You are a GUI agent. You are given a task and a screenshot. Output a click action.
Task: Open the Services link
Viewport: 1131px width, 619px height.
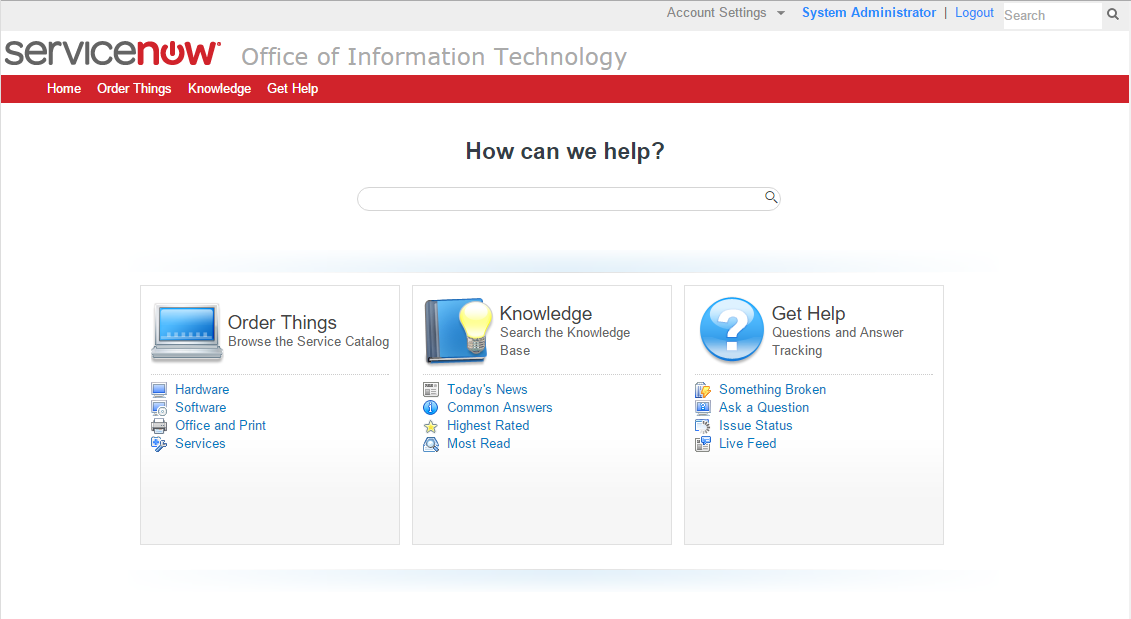201,444
